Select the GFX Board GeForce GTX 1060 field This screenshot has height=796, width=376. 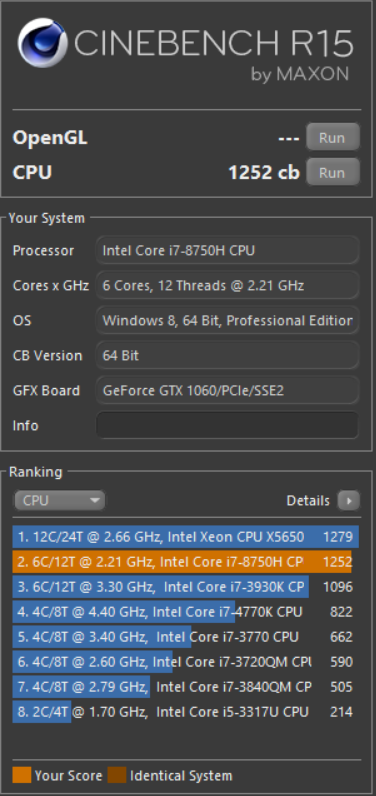(x=227, y=390)
